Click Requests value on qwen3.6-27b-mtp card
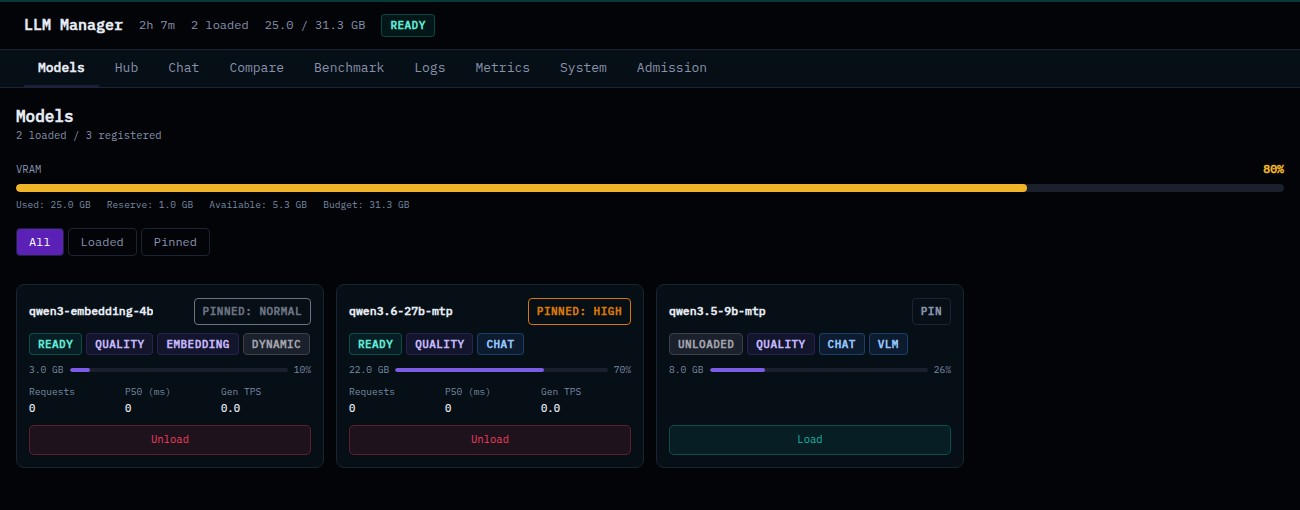 point(353,408)
